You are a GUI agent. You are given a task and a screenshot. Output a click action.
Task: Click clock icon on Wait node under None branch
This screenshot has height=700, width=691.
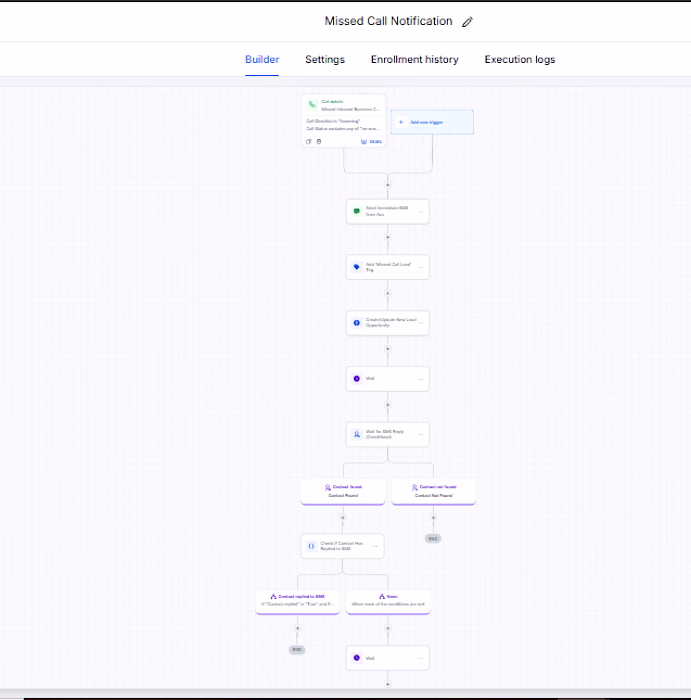coord(357,658)
